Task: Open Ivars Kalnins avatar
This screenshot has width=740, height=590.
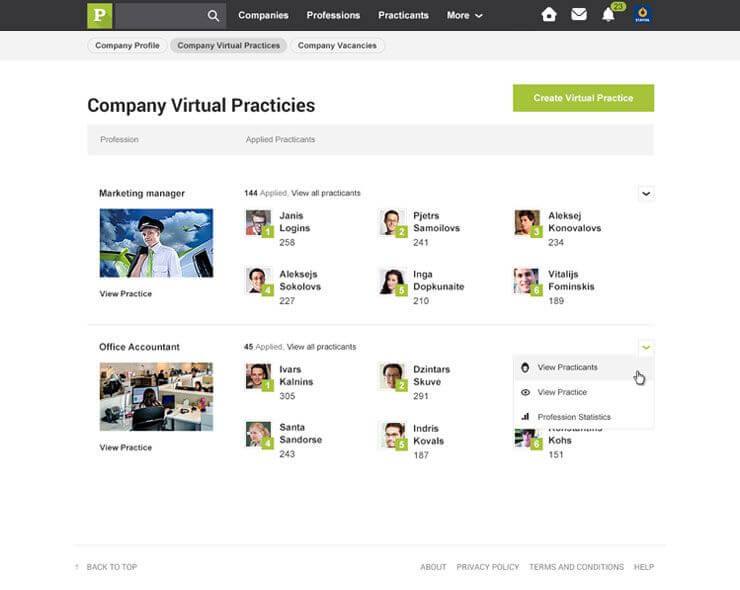Action: coord(258,376)
